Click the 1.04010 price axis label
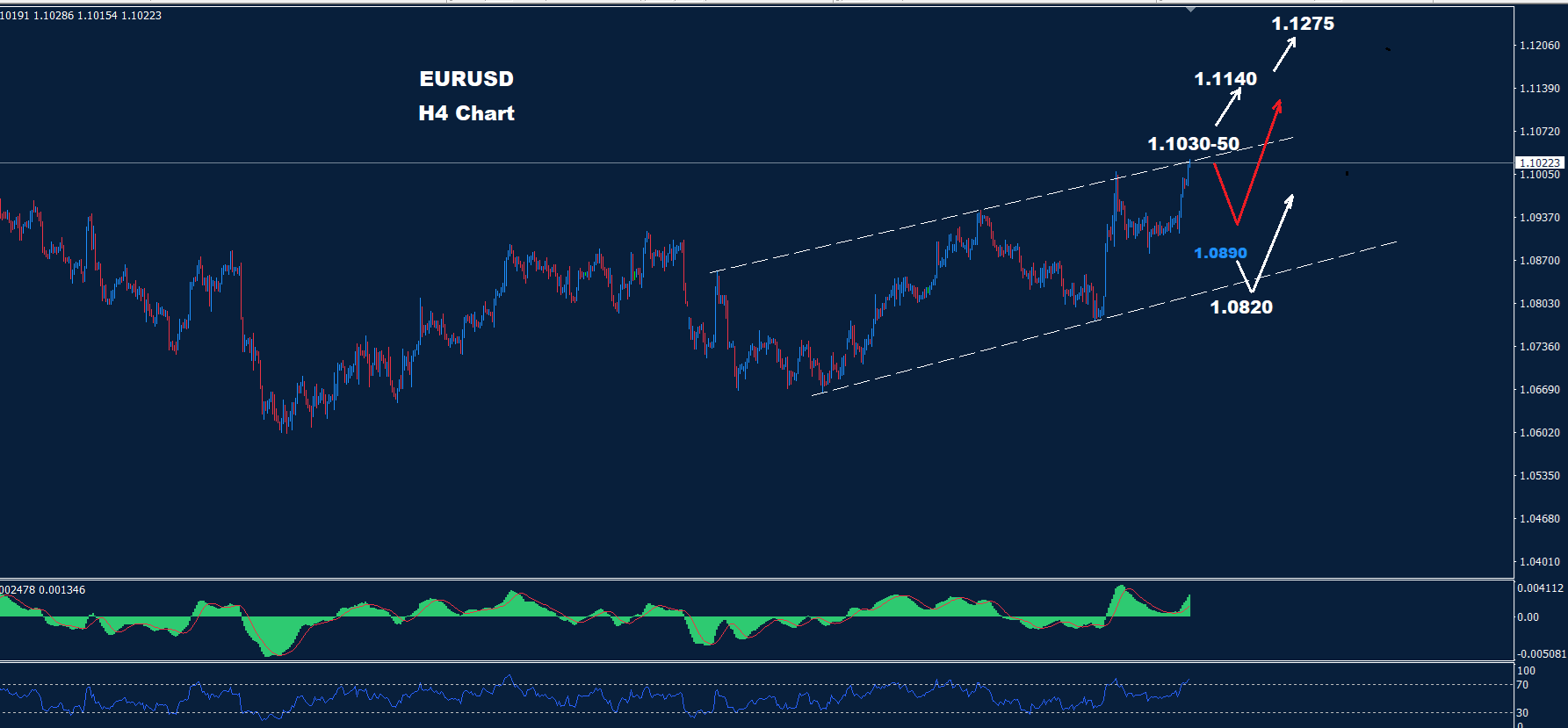Screen dimensions: 1568x728 tap(1540, 562)
